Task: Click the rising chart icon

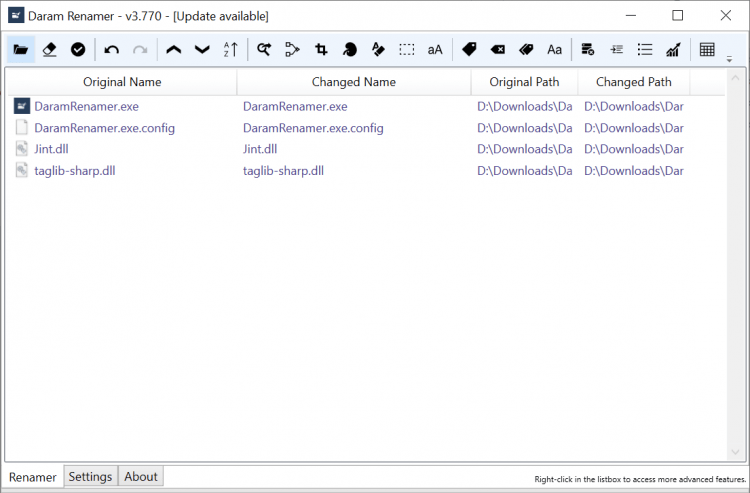Action: [673, 49]
